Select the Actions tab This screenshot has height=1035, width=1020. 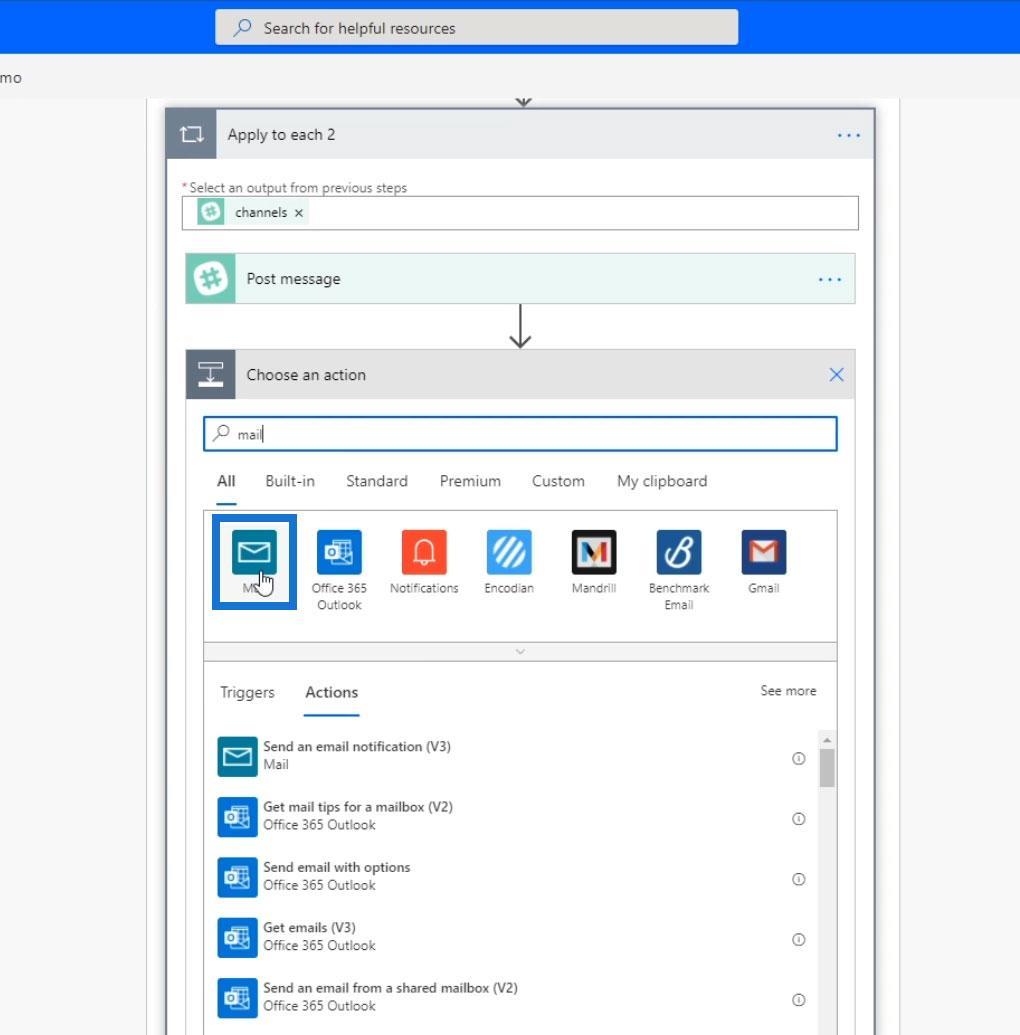pyautogui.click(x=331, y=692)
